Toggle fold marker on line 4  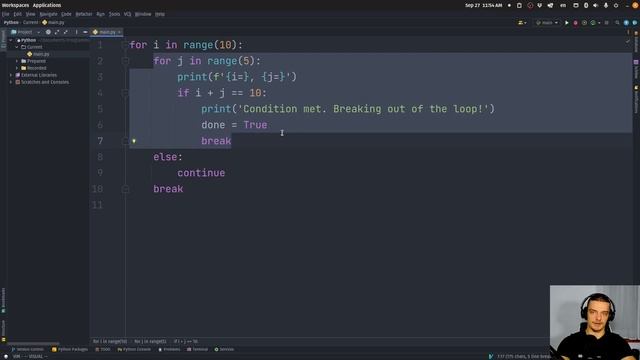(125, 93)
